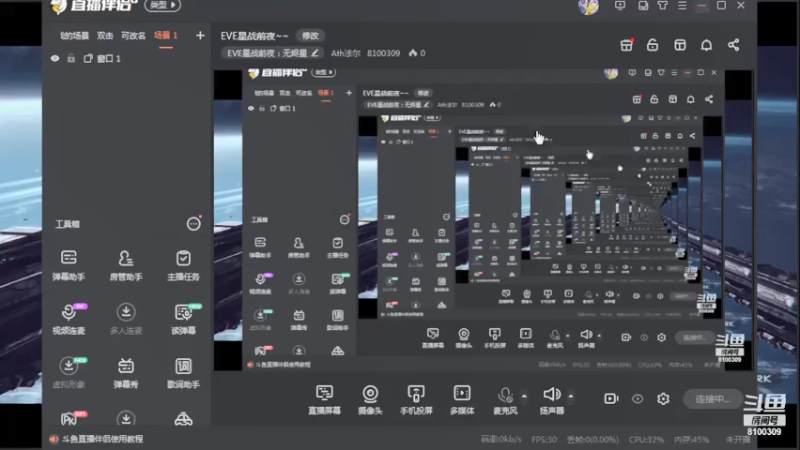800x450 pixels.
Task: Open the PK tool in the toolbox
Action: (x=71, y=418)
